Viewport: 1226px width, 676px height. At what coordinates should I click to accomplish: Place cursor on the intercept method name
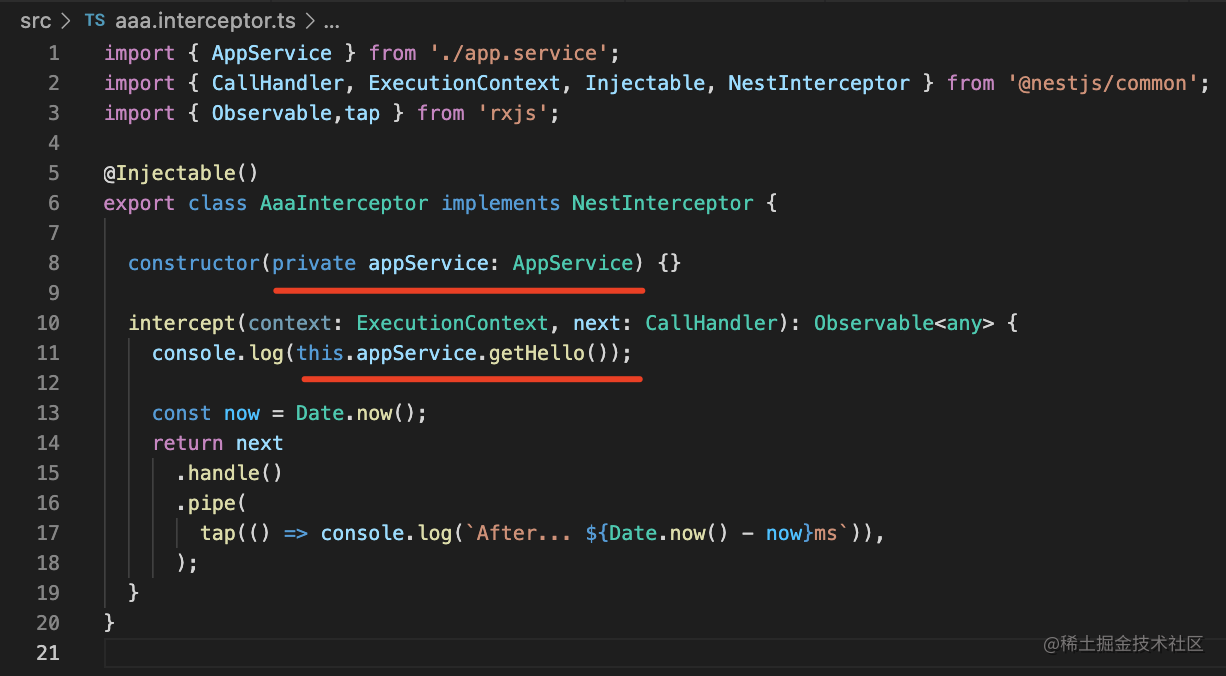click(x=181, y=323)
